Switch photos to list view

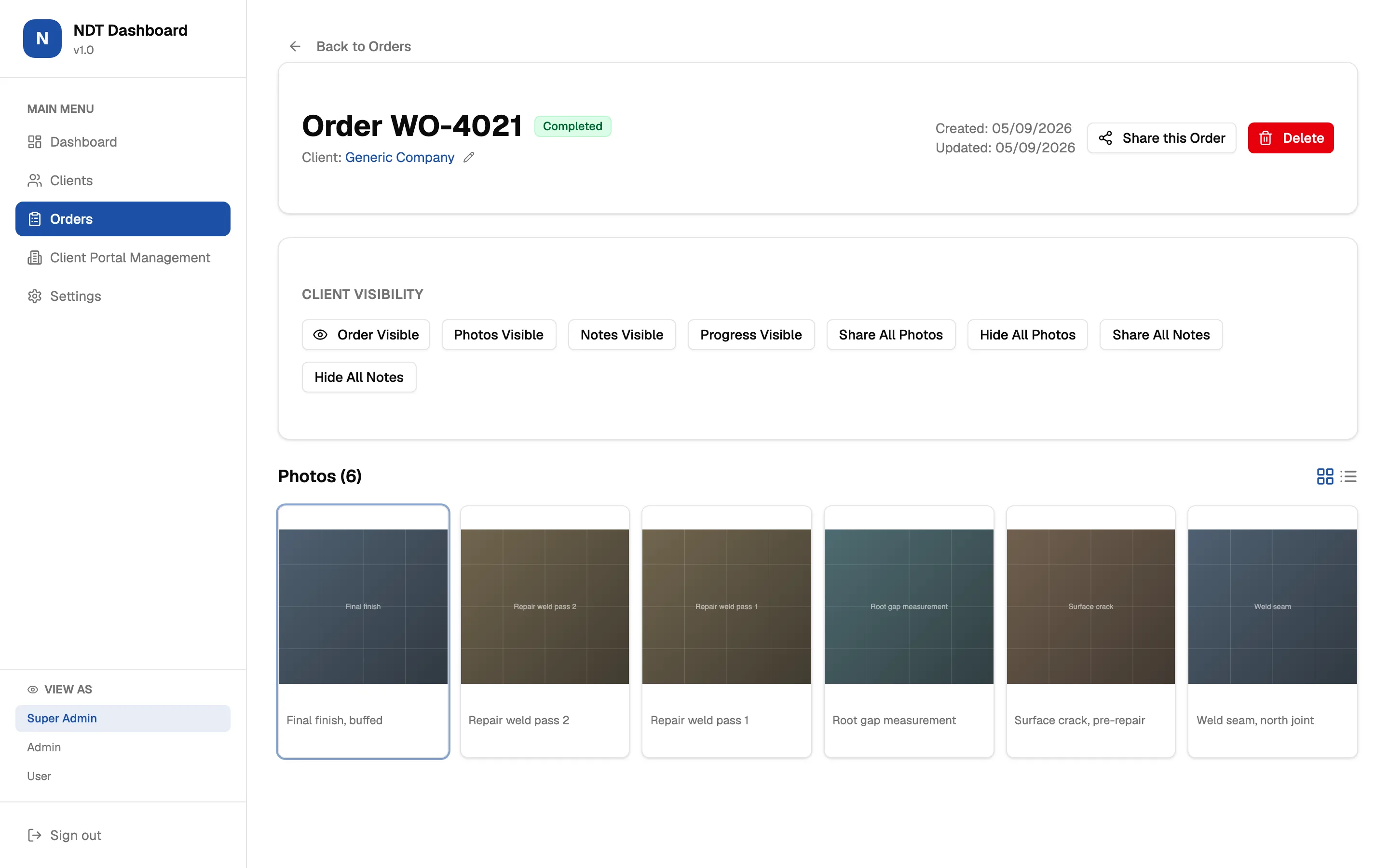1348,476
